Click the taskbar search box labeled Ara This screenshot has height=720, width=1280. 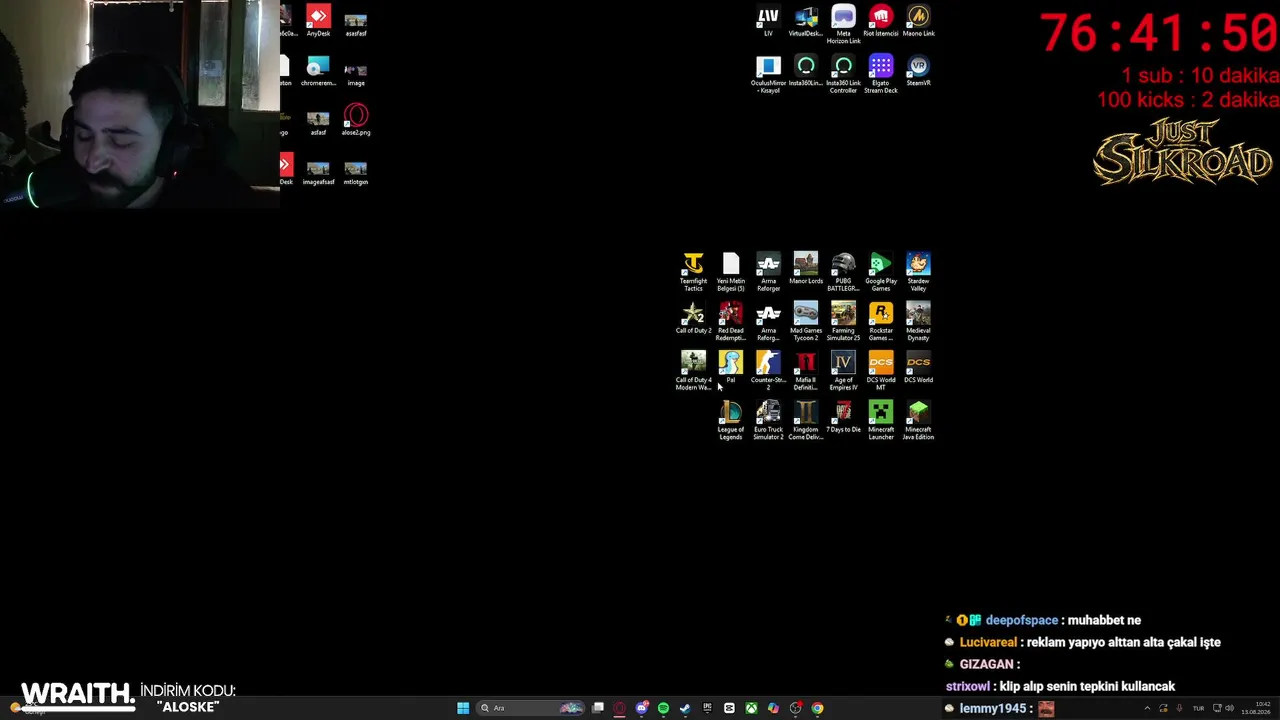(531, 708)
